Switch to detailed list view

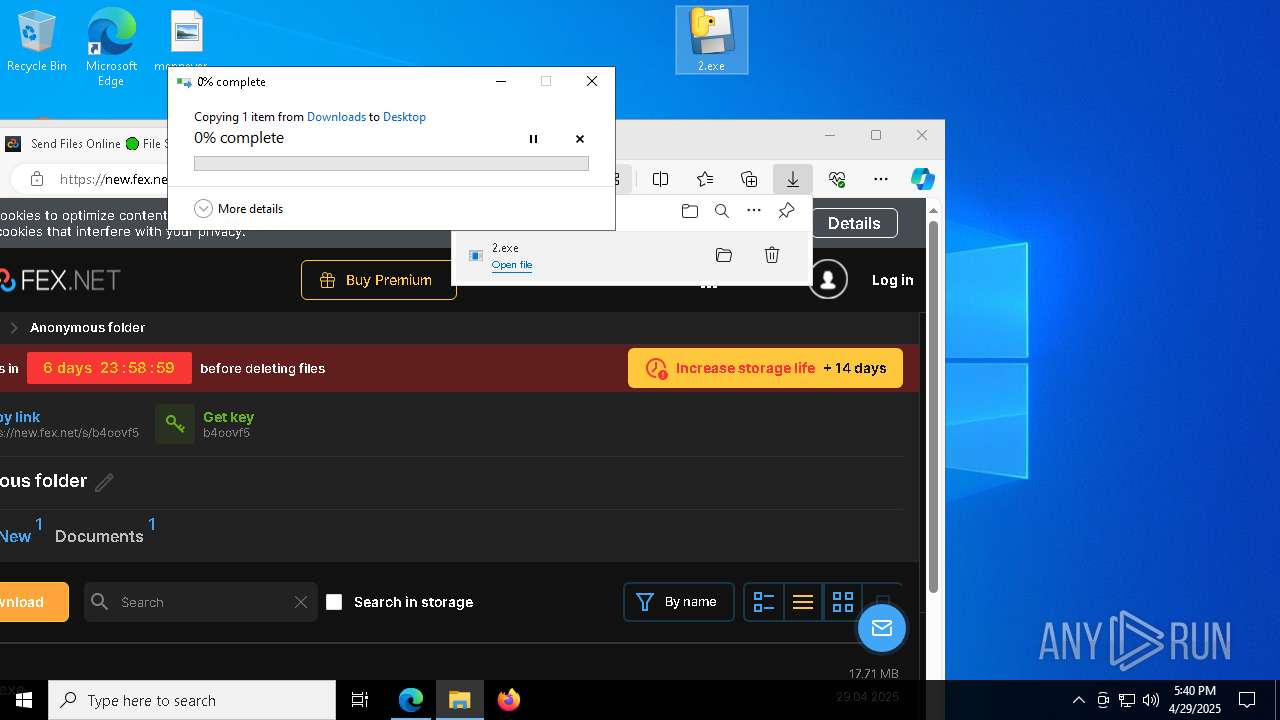(x=764, y=602)
